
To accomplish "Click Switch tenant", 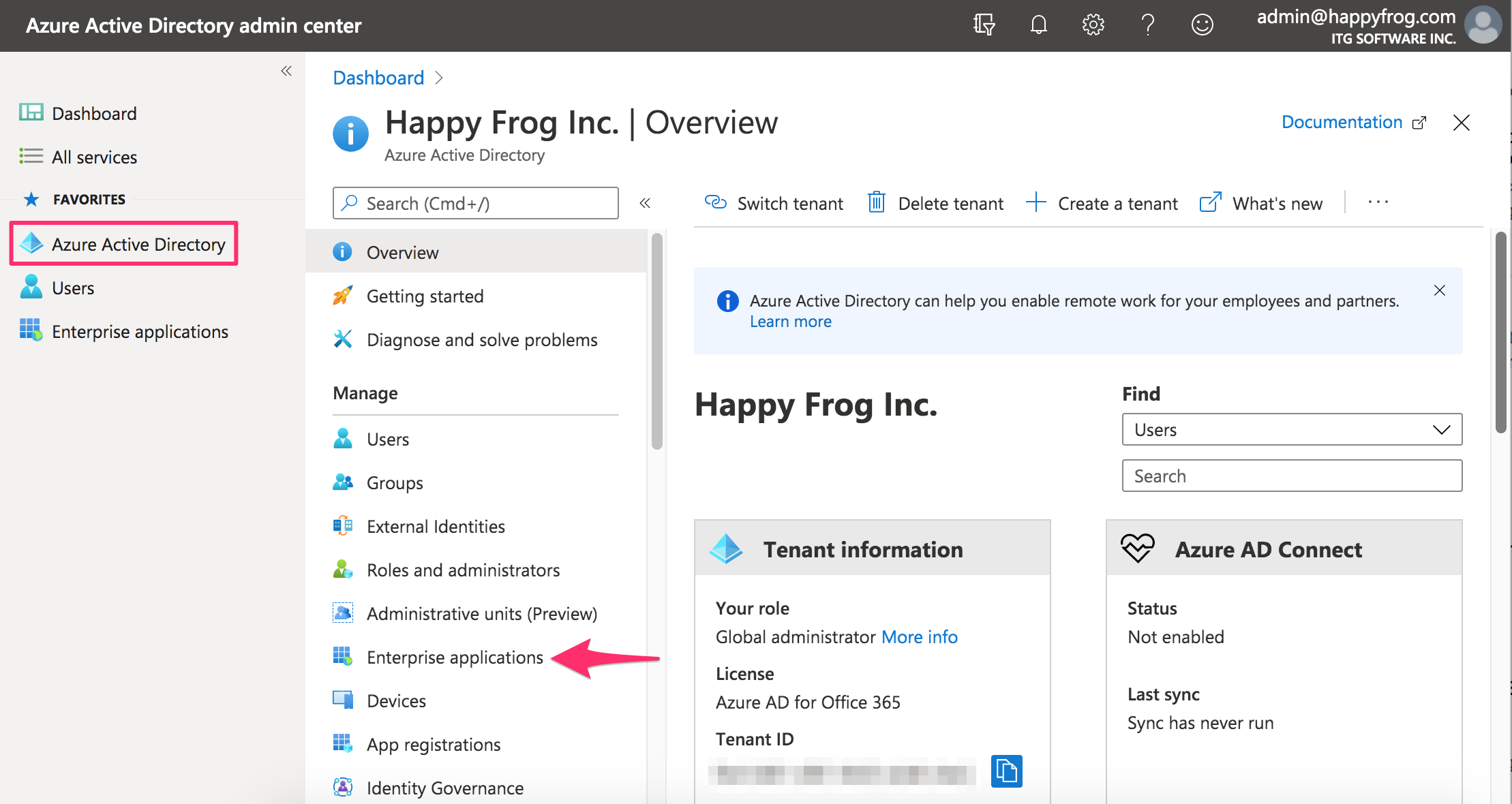I will (774, 203).
